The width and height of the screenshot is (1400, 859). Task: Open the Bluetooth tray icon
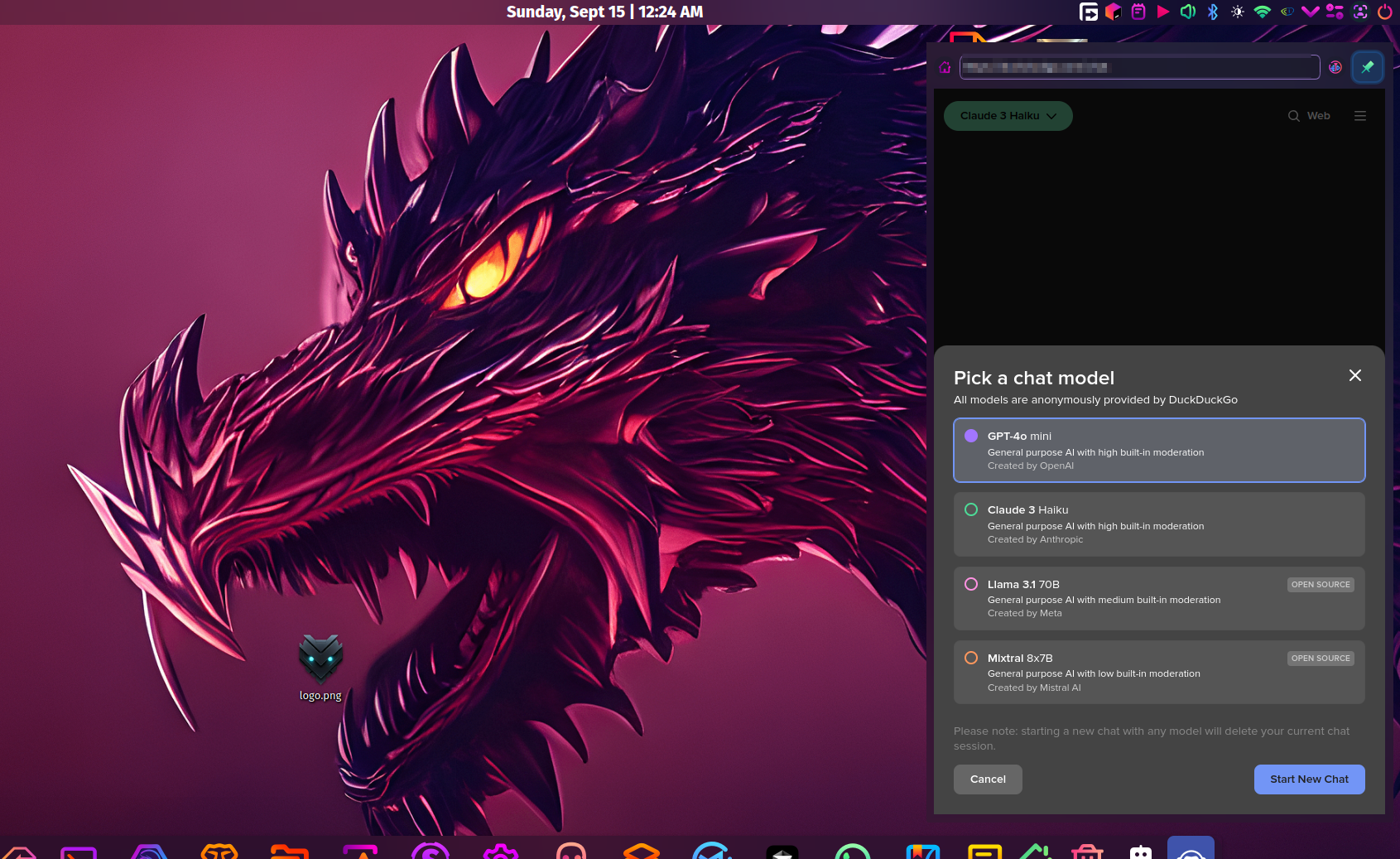click(1213, 12)
